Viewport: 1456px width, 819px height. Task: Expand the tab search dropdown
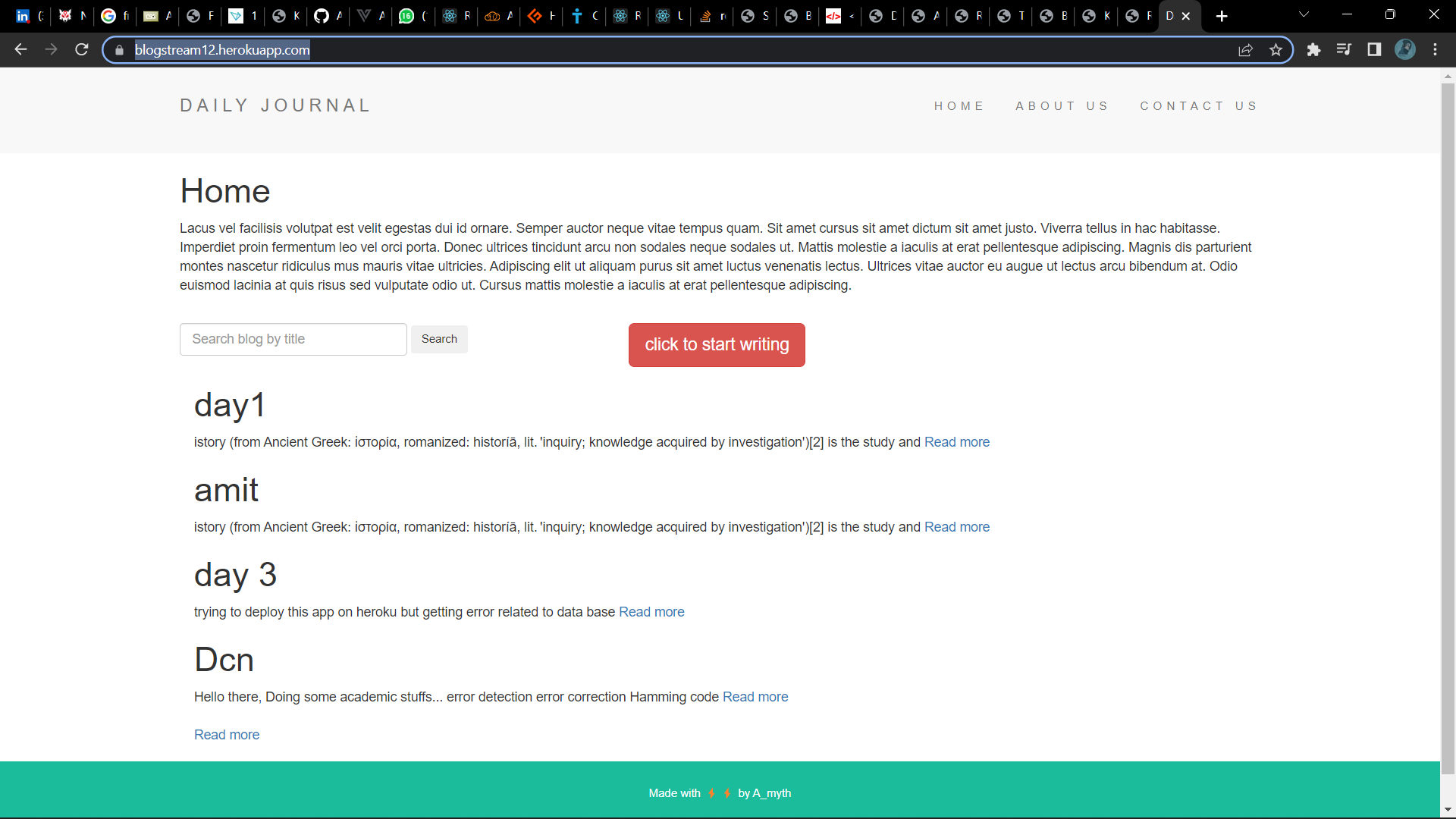(x=1304, y=15)
